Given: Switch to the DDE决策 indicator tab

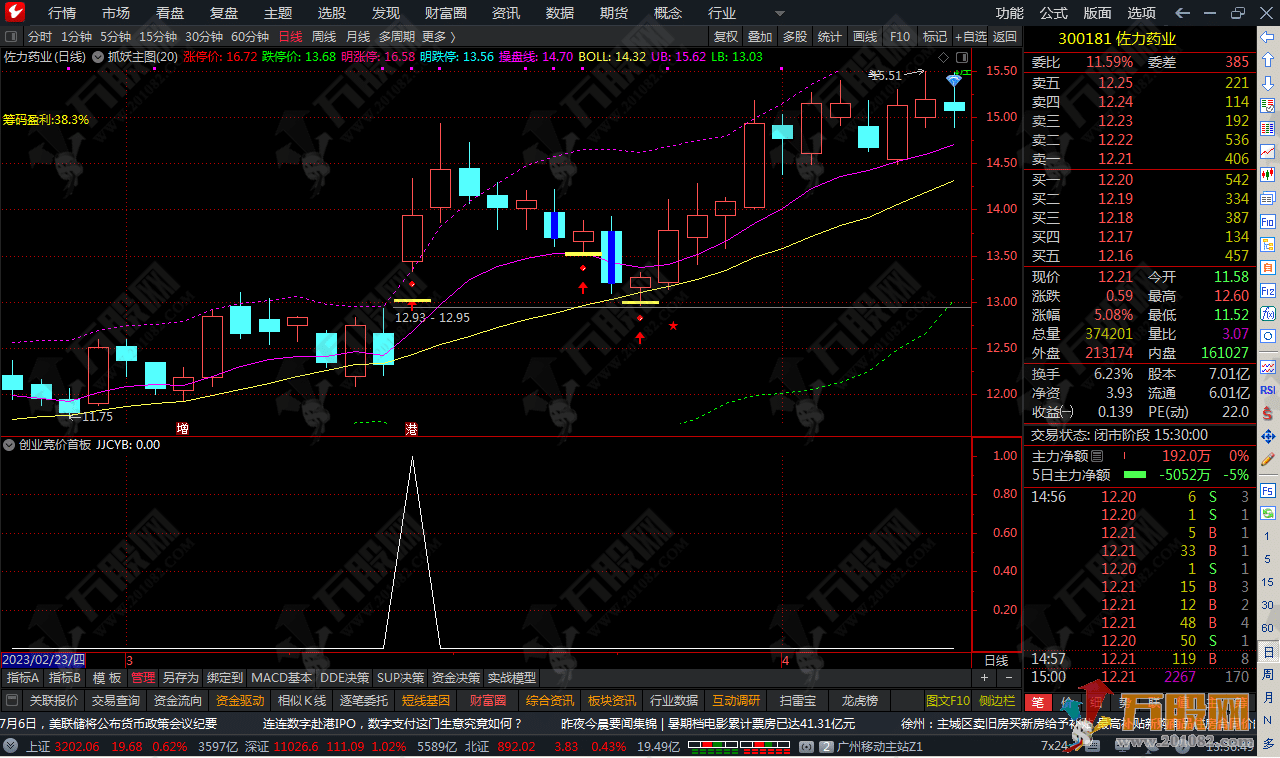Looking at the screenshot, I should (344, 678).
